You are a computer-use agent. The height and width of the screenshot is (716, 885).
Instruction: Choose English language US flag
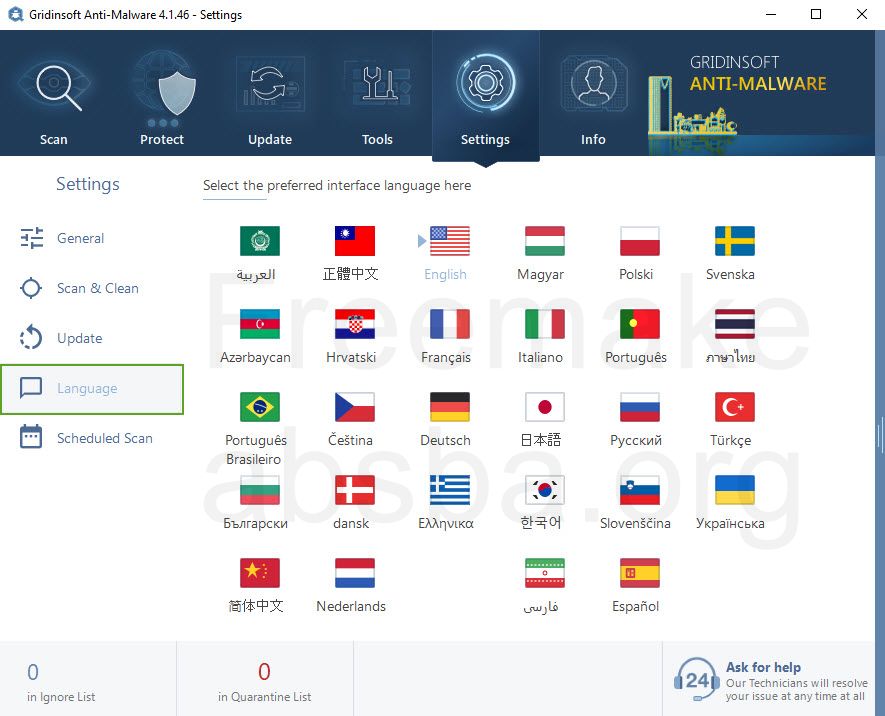click(449, 241)
